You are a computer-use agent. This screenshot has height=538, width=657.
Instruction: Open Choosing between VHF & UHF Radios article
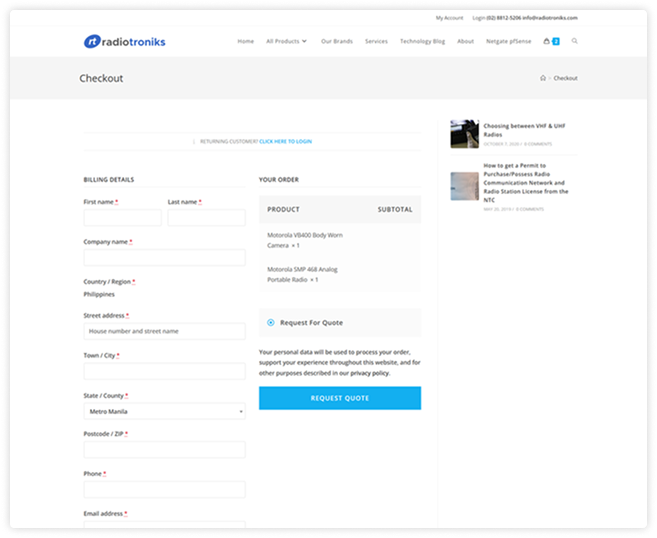(x=524, y=130)
